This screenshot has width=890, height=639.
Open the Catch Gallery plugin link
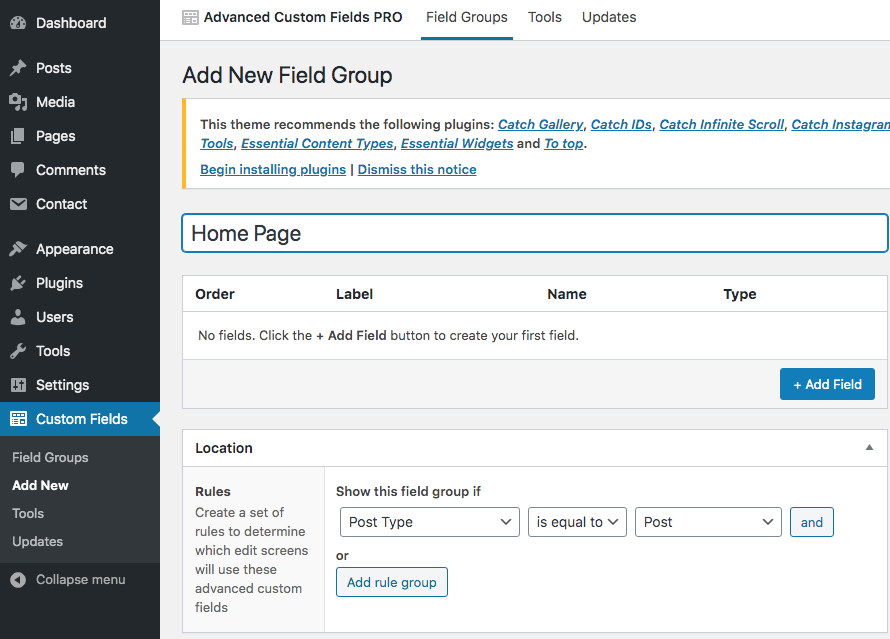(540, 124)
